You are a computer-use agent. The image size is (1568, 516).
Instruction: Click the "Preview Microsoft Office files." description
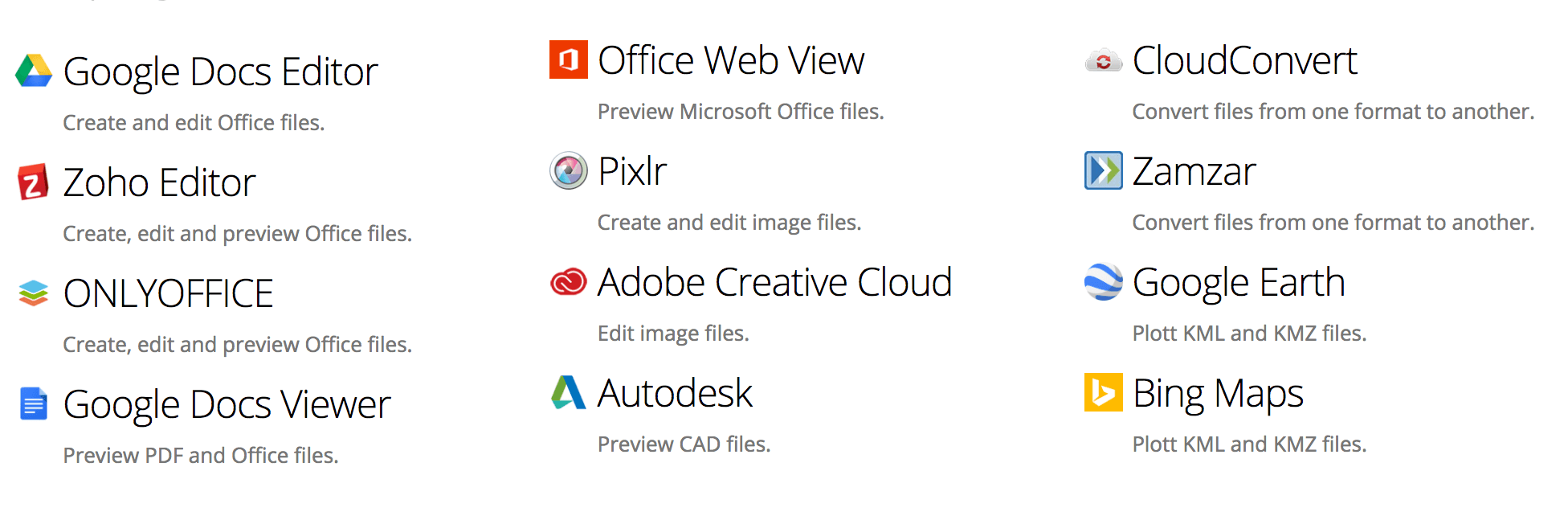click(741, 111)
